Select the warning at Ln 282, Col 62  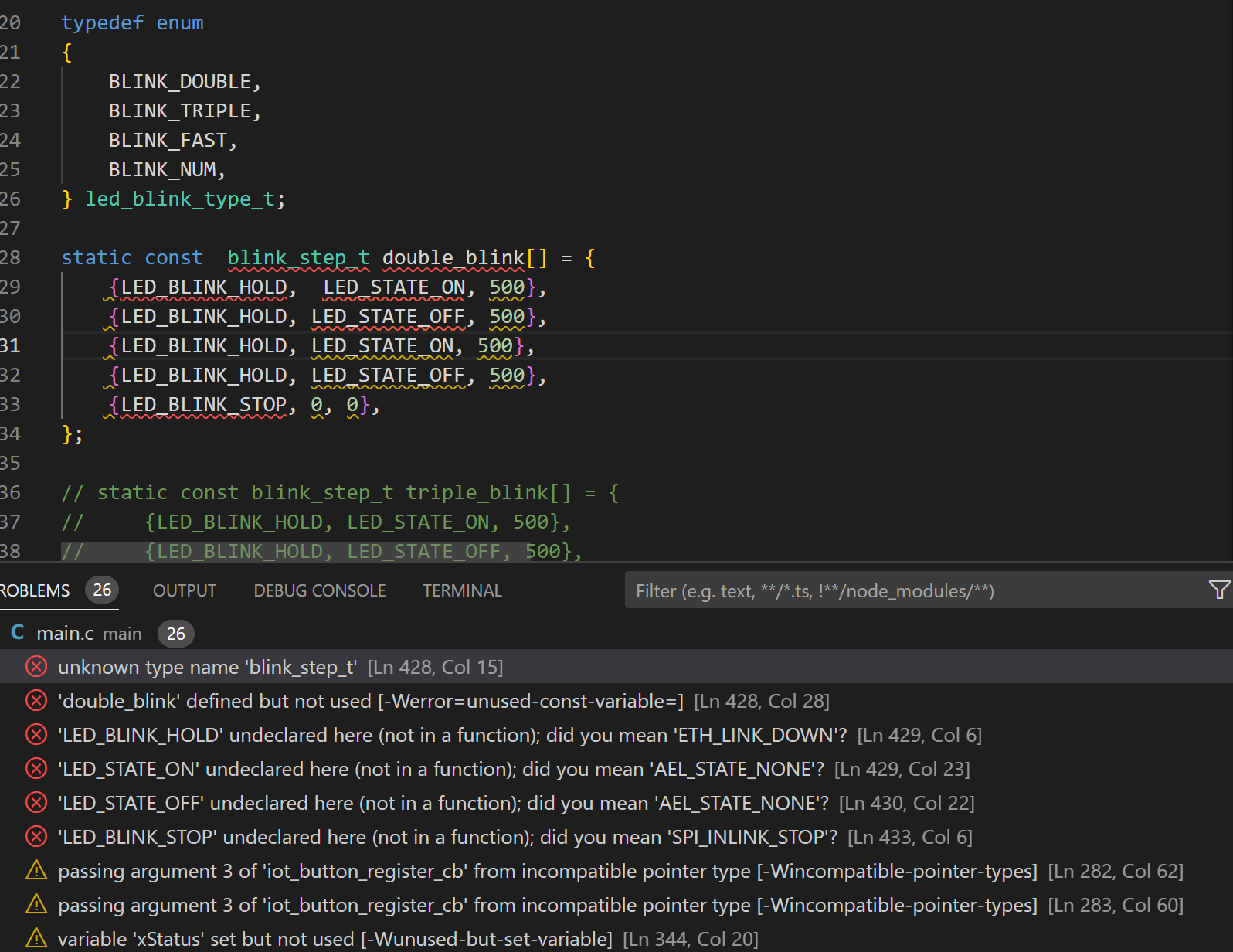click(616, 871)
